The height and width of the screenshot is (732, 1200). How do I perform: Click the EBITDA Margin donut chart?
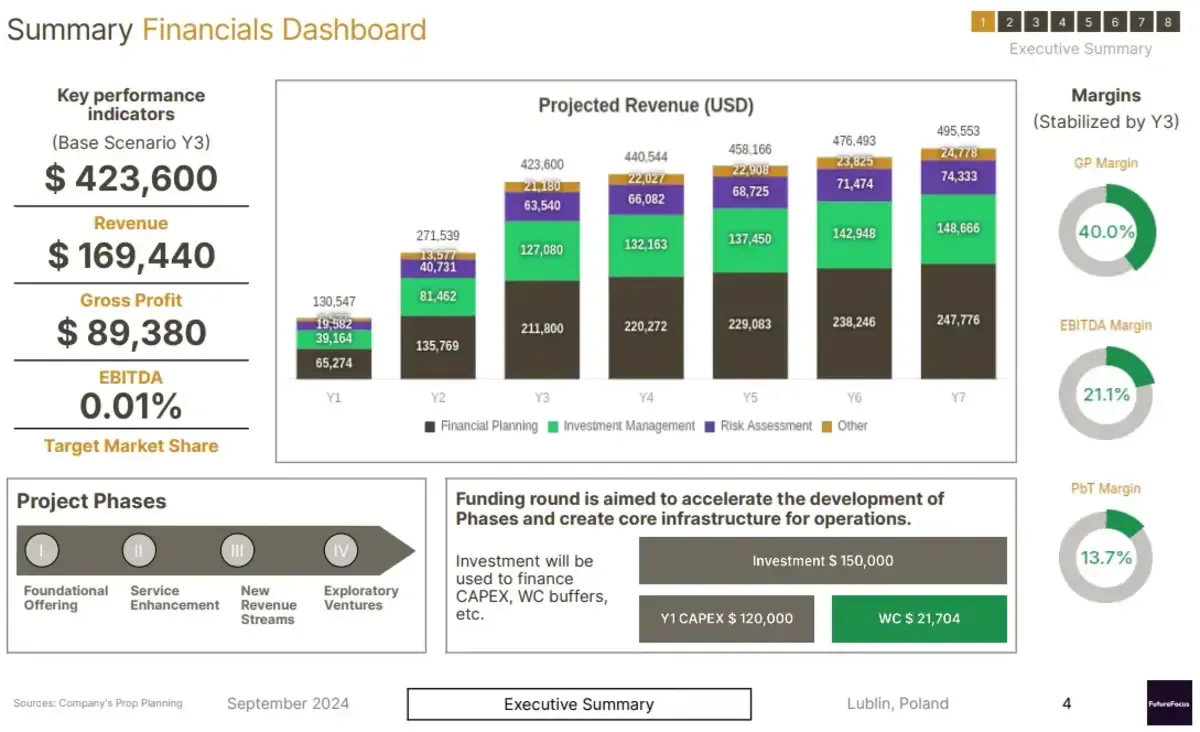1106,394
